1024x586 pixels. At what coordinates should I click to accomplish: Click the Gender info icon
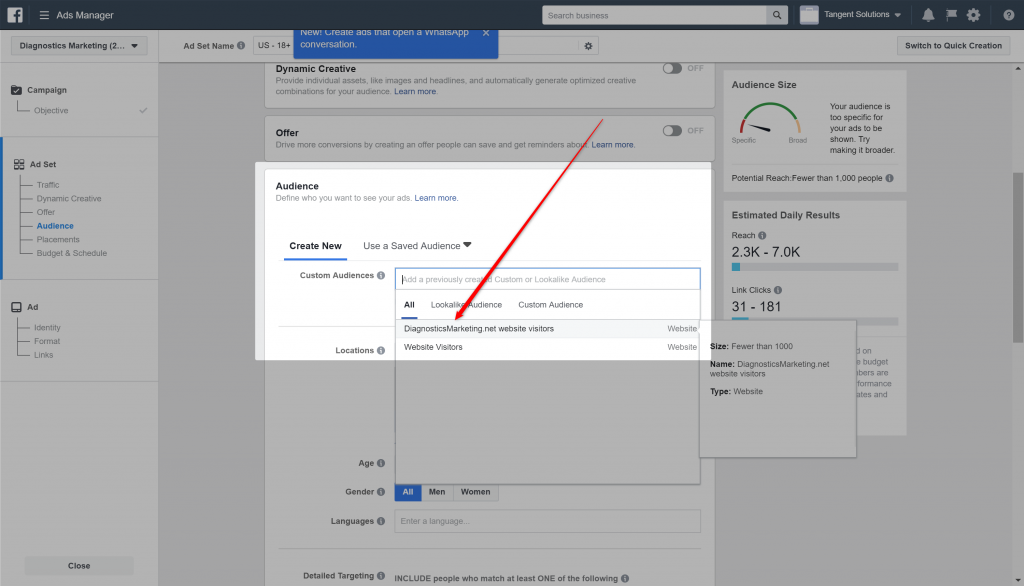coord(381,492)
